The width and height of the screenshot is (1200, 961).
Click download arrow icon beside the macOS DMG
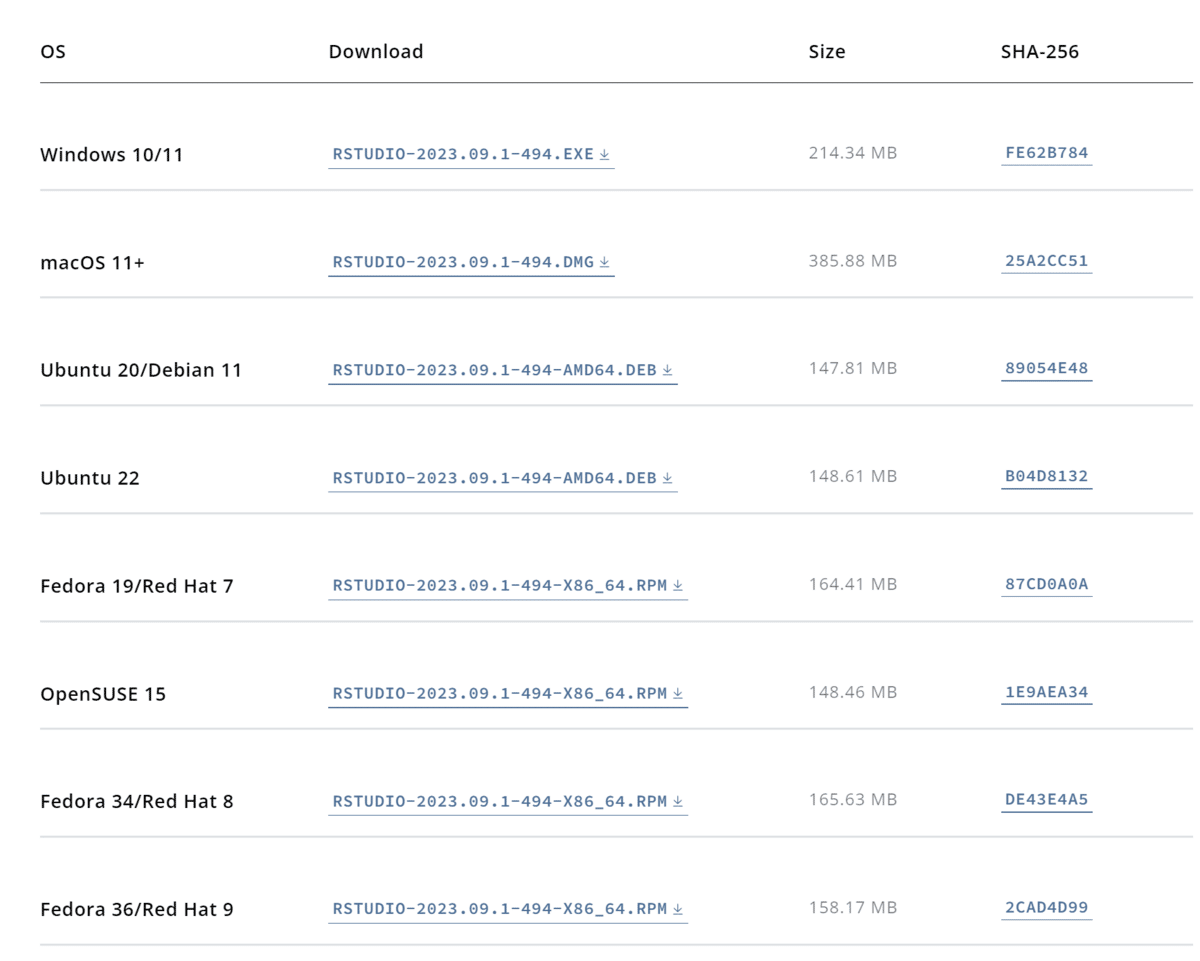(x=605, y=263)
